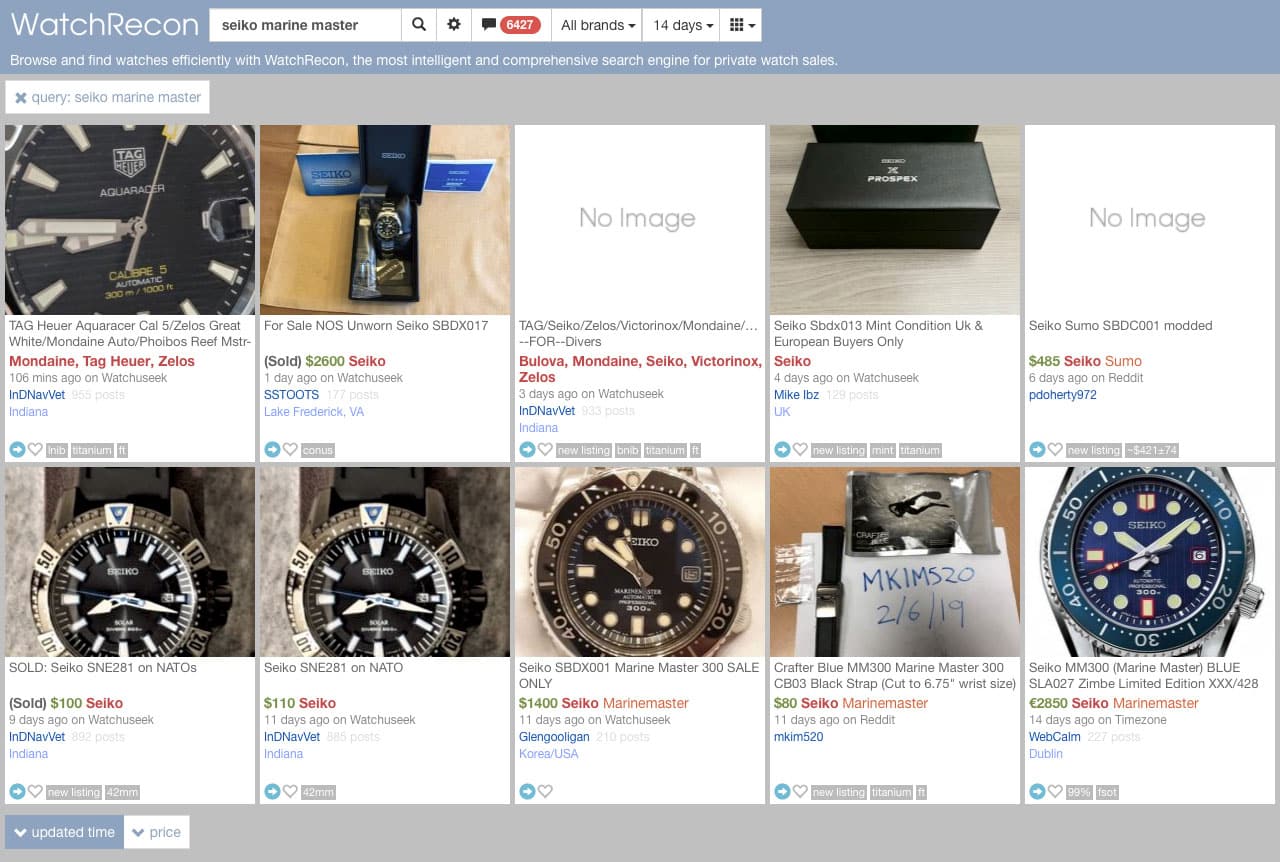Expand the All brands dropdown
The image size is (1280, 862).
point(597,25)
